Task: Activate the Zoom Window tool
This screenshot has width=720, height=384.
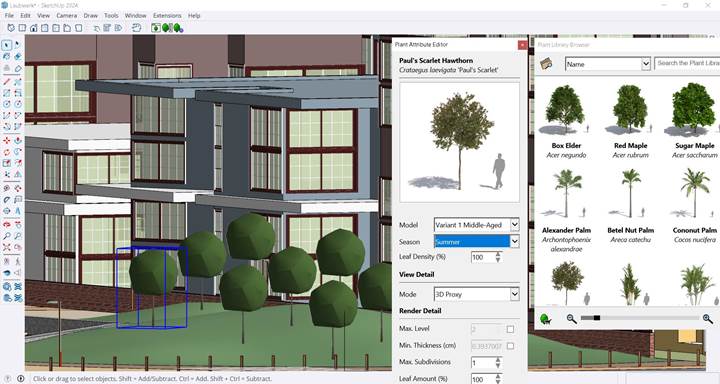Action: click(x=18, y=236)
